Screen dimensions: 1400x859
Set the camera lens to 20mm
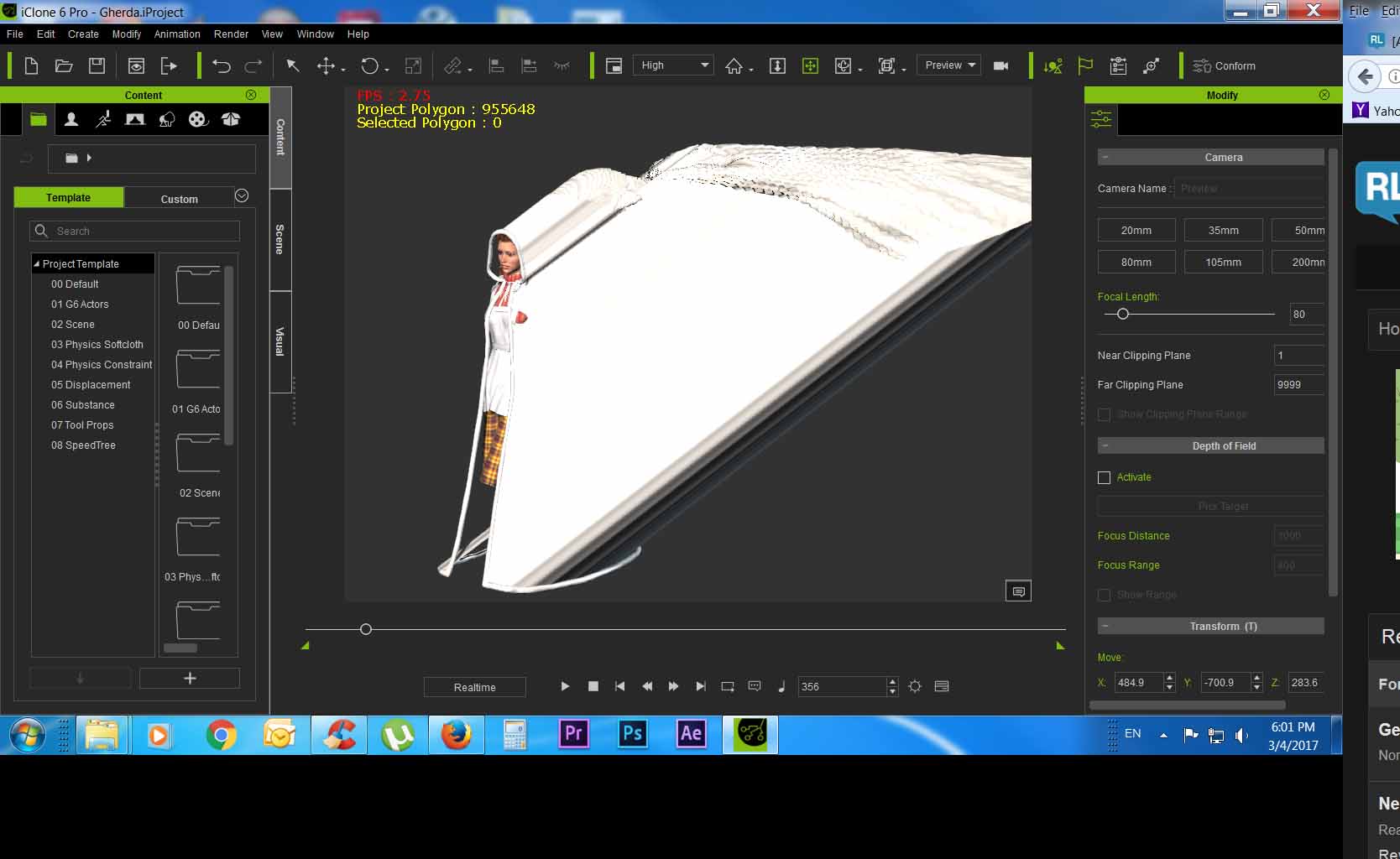pyautogui.click(x=1136, y=231)
